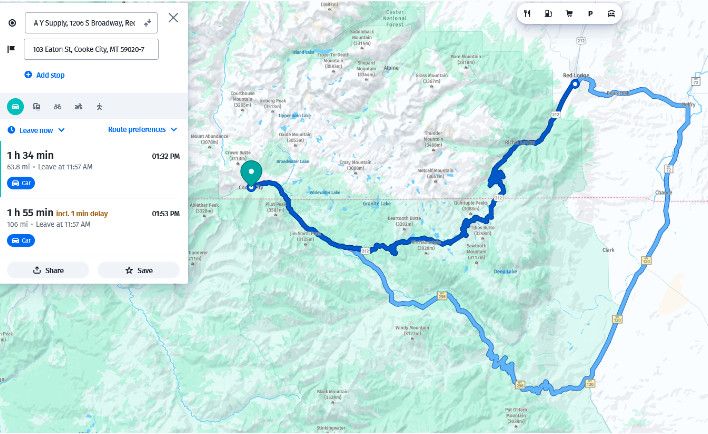Select the walking travel mode

point(99,107)
